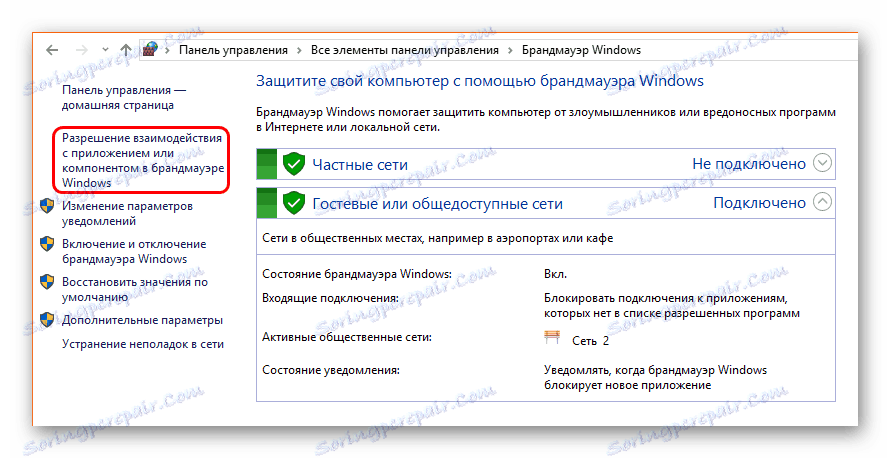Open Включение и отключение брандмауэра Windows
The image size is (890, 458).
(134, 251)
